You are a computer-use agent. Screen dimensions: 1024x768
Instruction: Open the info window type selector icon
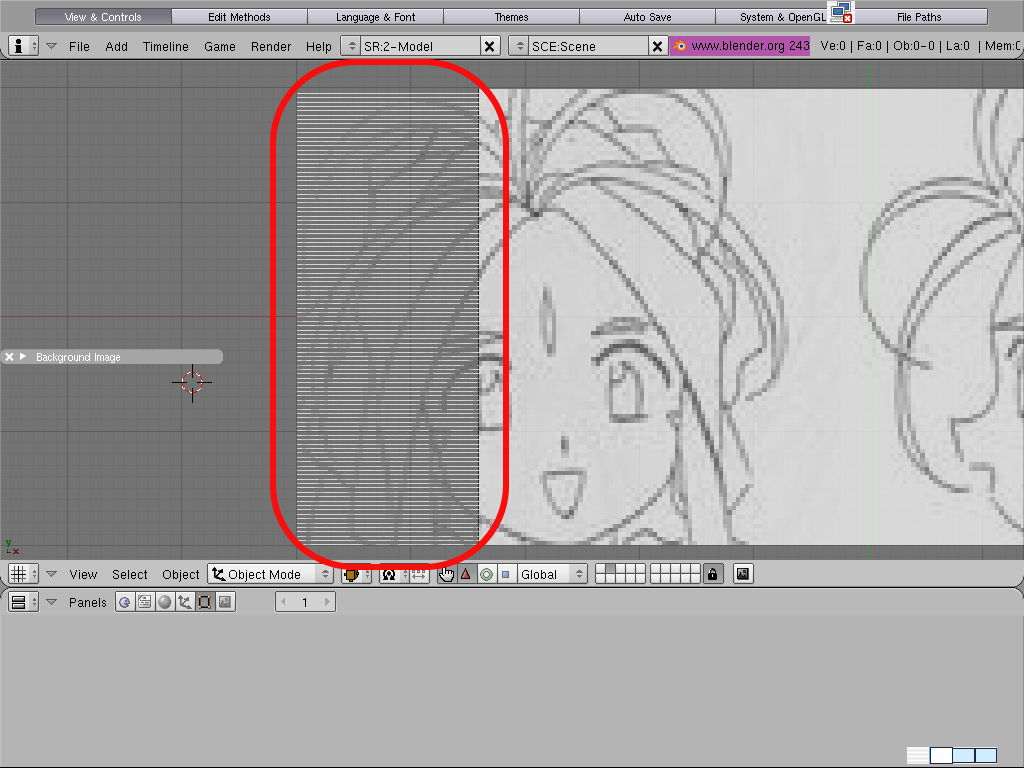point(23,46)
